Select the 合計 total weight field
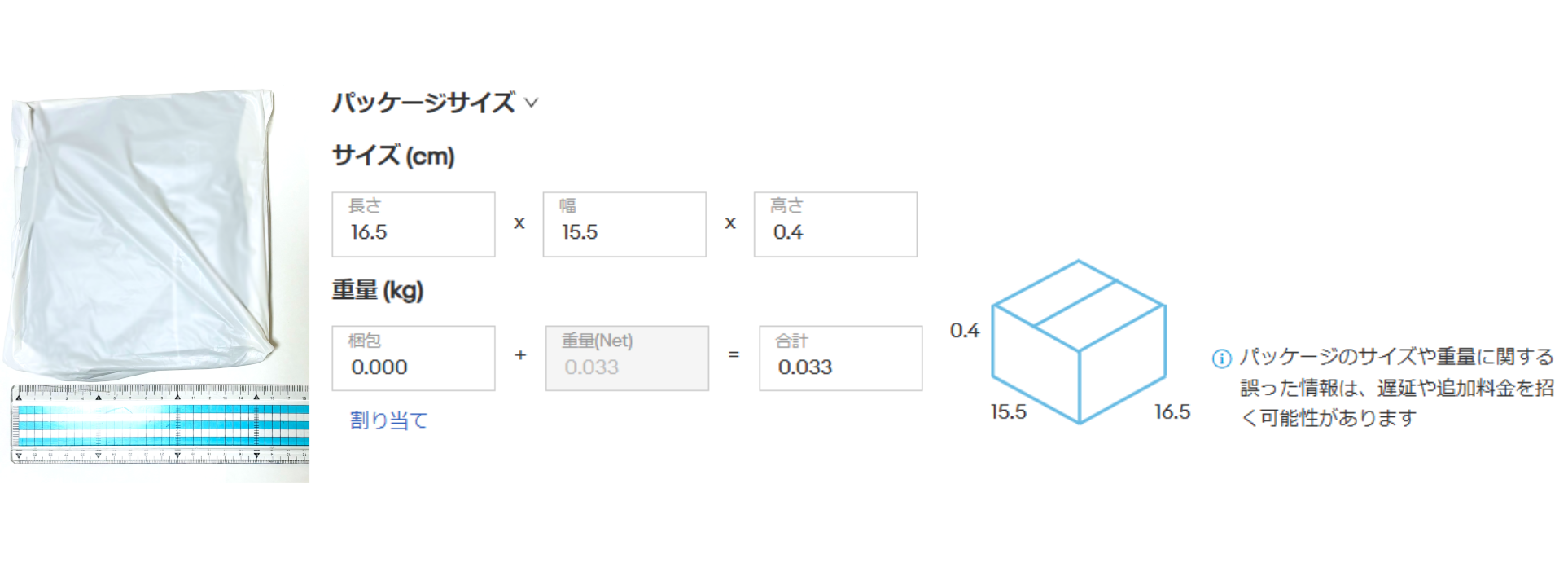1568x585 pixels. pos(840,358)
